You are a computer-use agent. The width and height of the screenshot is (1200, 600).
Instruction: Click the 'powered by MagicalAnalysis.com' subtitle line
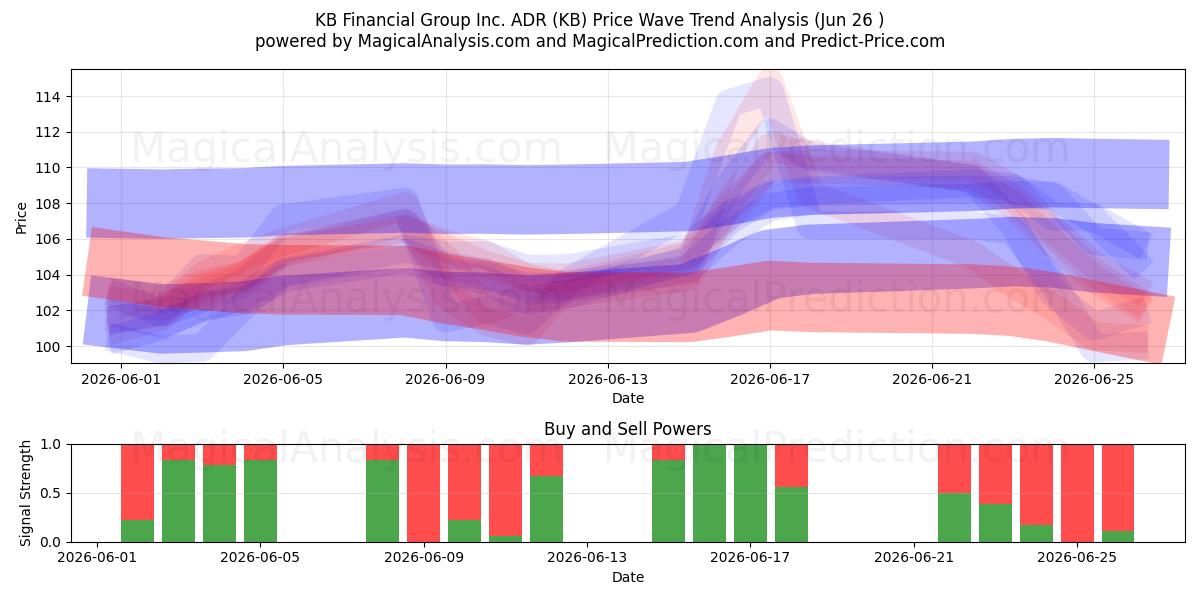coord(600,41)
